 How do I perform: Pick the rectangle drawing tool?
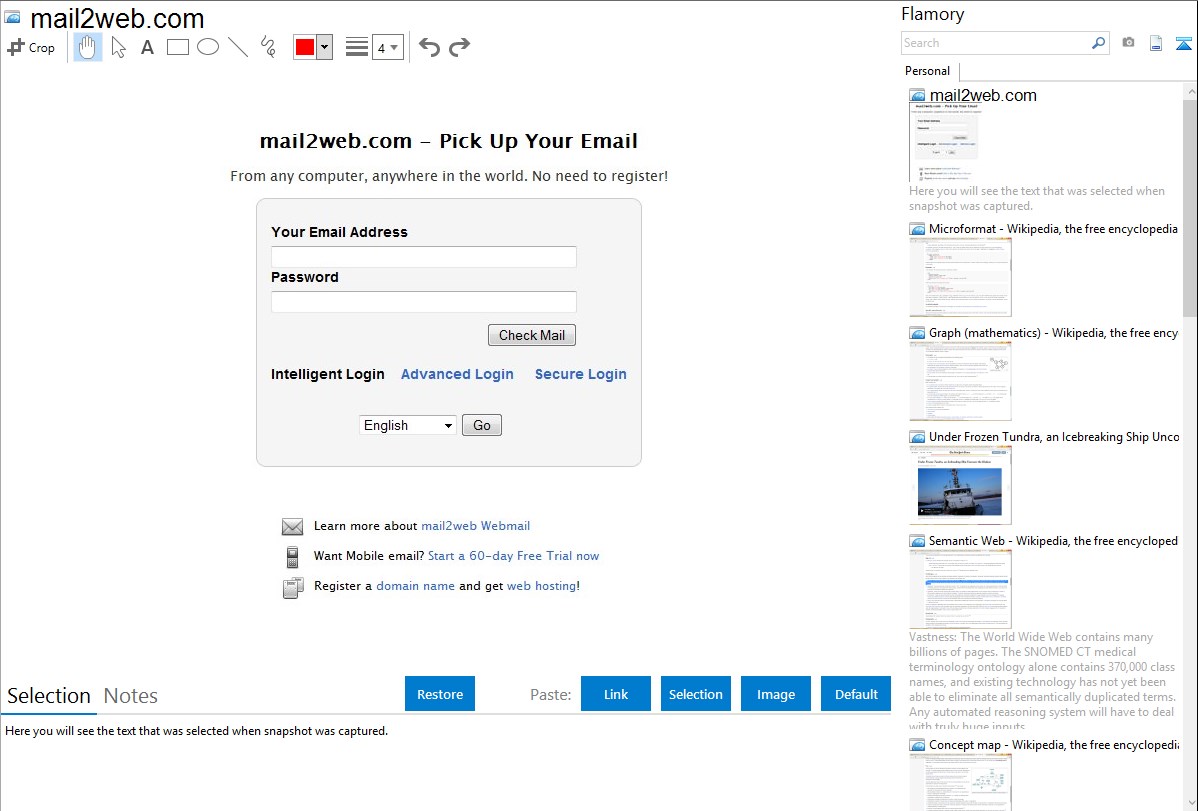(x=178, y=47)
